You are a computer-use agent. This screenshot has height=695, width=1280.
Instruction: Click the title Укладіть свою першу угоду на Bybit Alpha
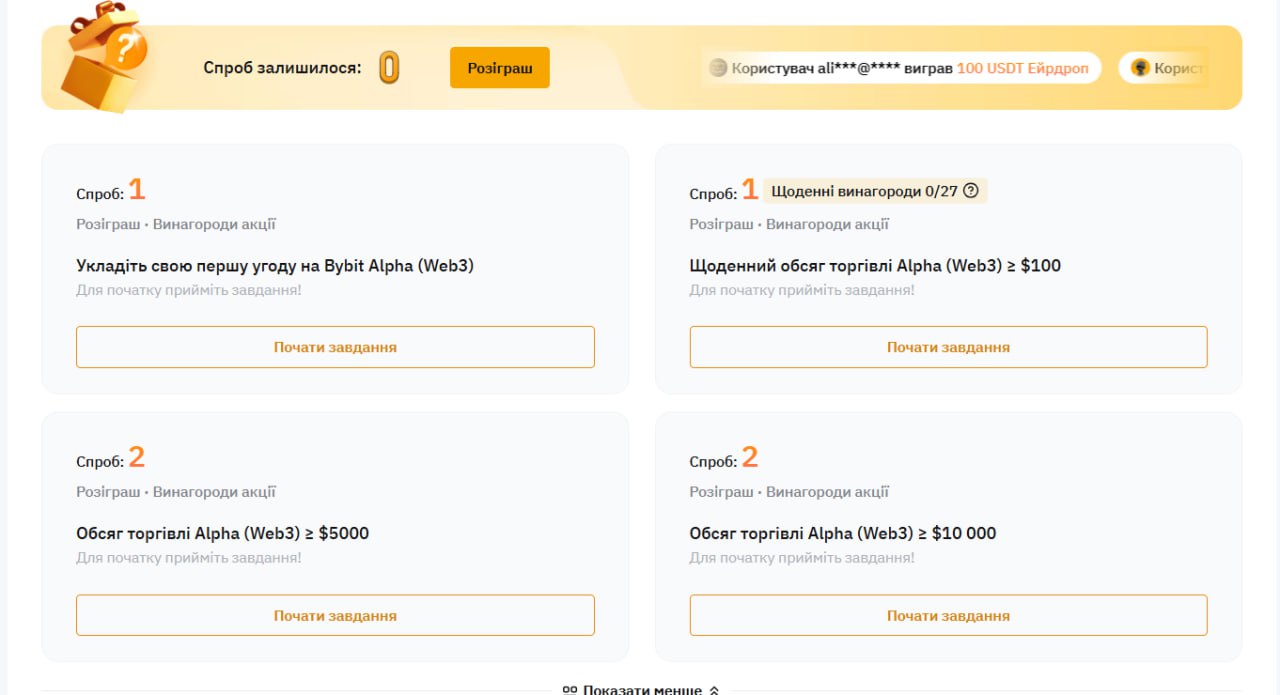pos(275,266)
